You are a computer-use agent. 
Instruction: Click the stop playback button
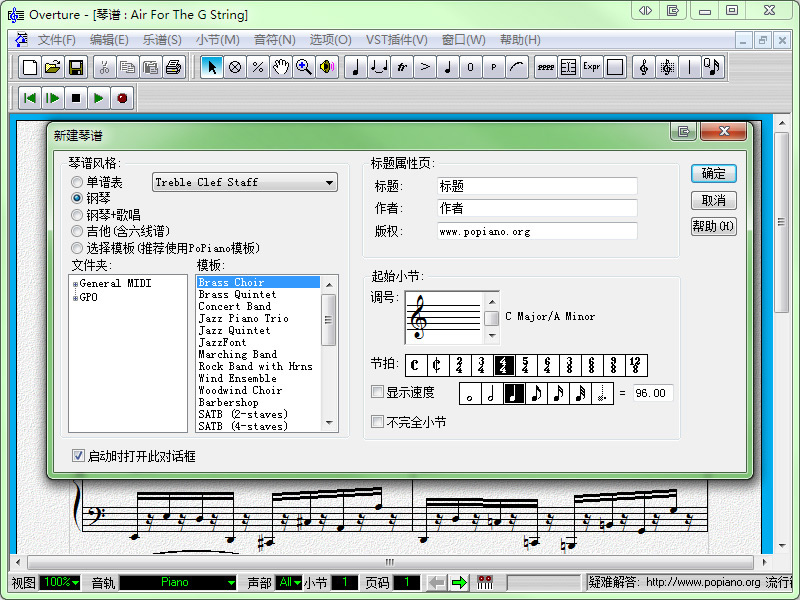coord(76,98)
